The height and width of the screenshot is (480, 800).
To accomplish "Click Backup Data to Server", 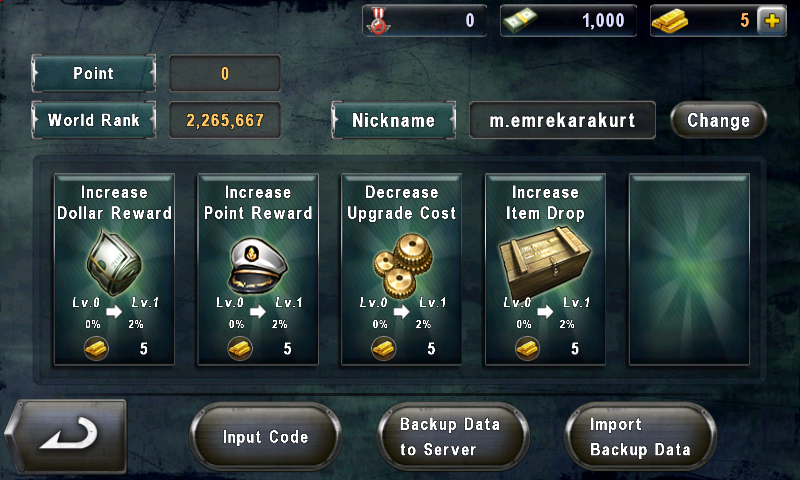I will tap(453, 437).
